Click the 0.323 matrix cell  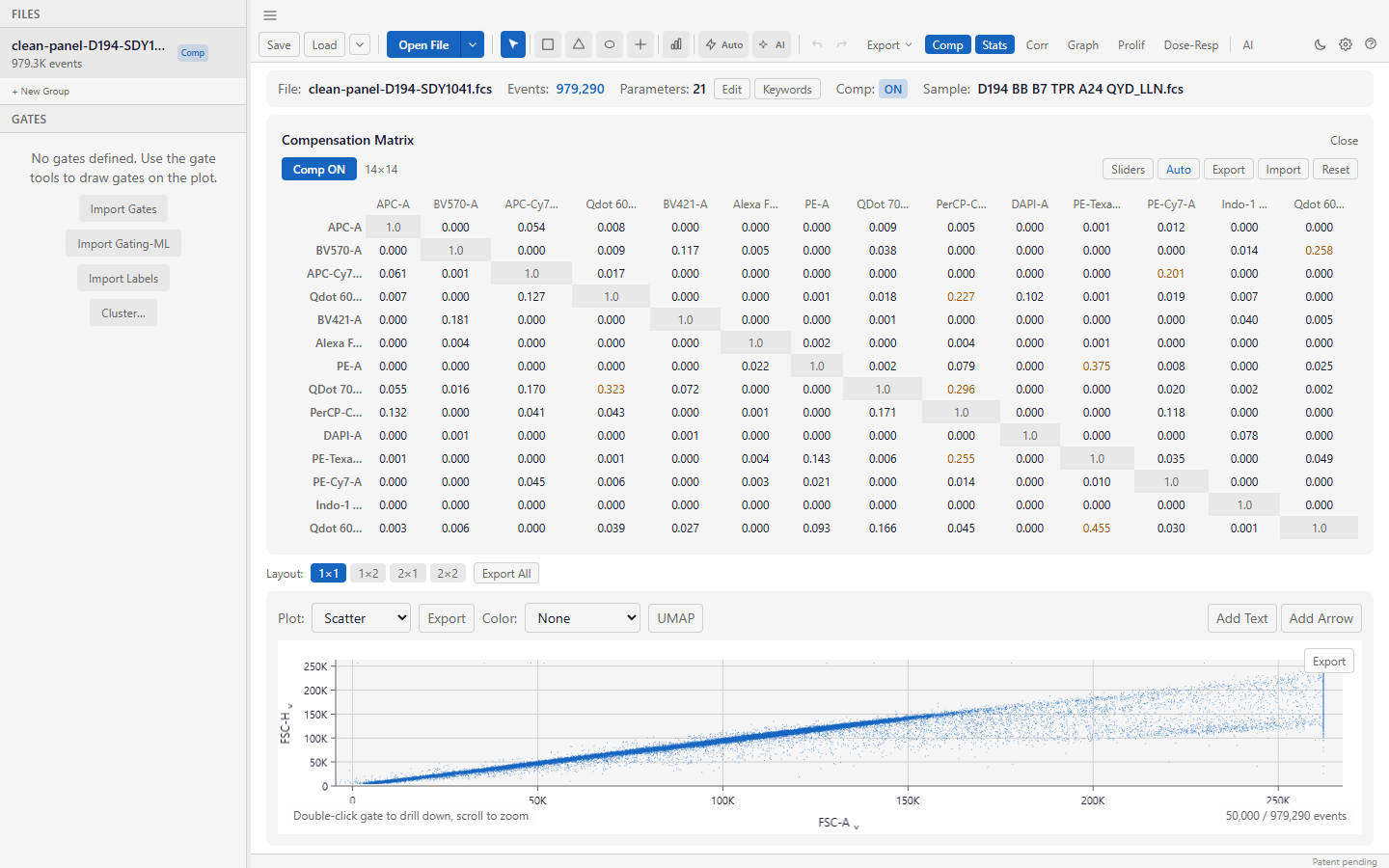point(611,389)
